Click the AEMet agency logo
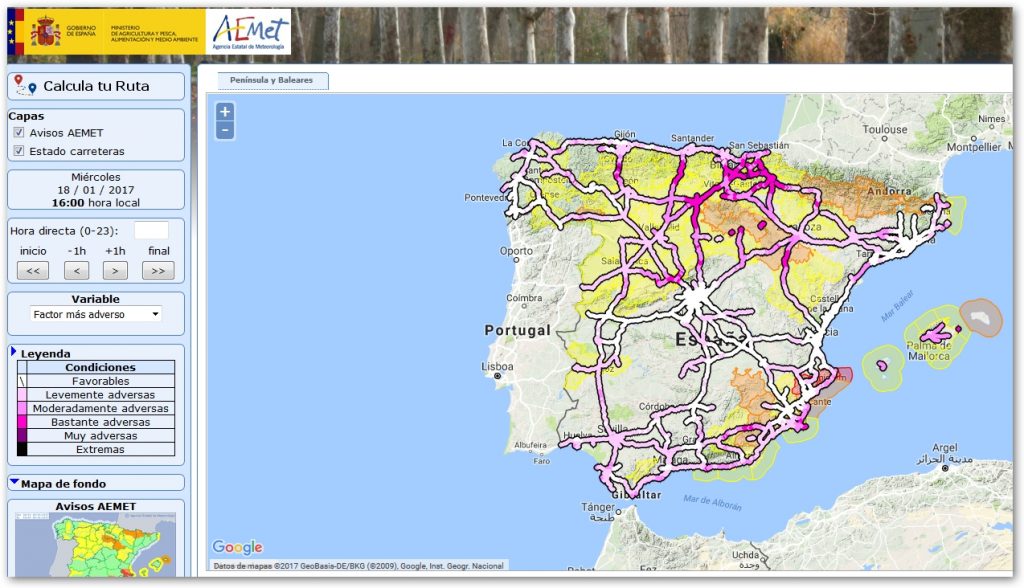Image resolution: width=1024 pixels, height=588 pixels. click(x=249, y=31)
